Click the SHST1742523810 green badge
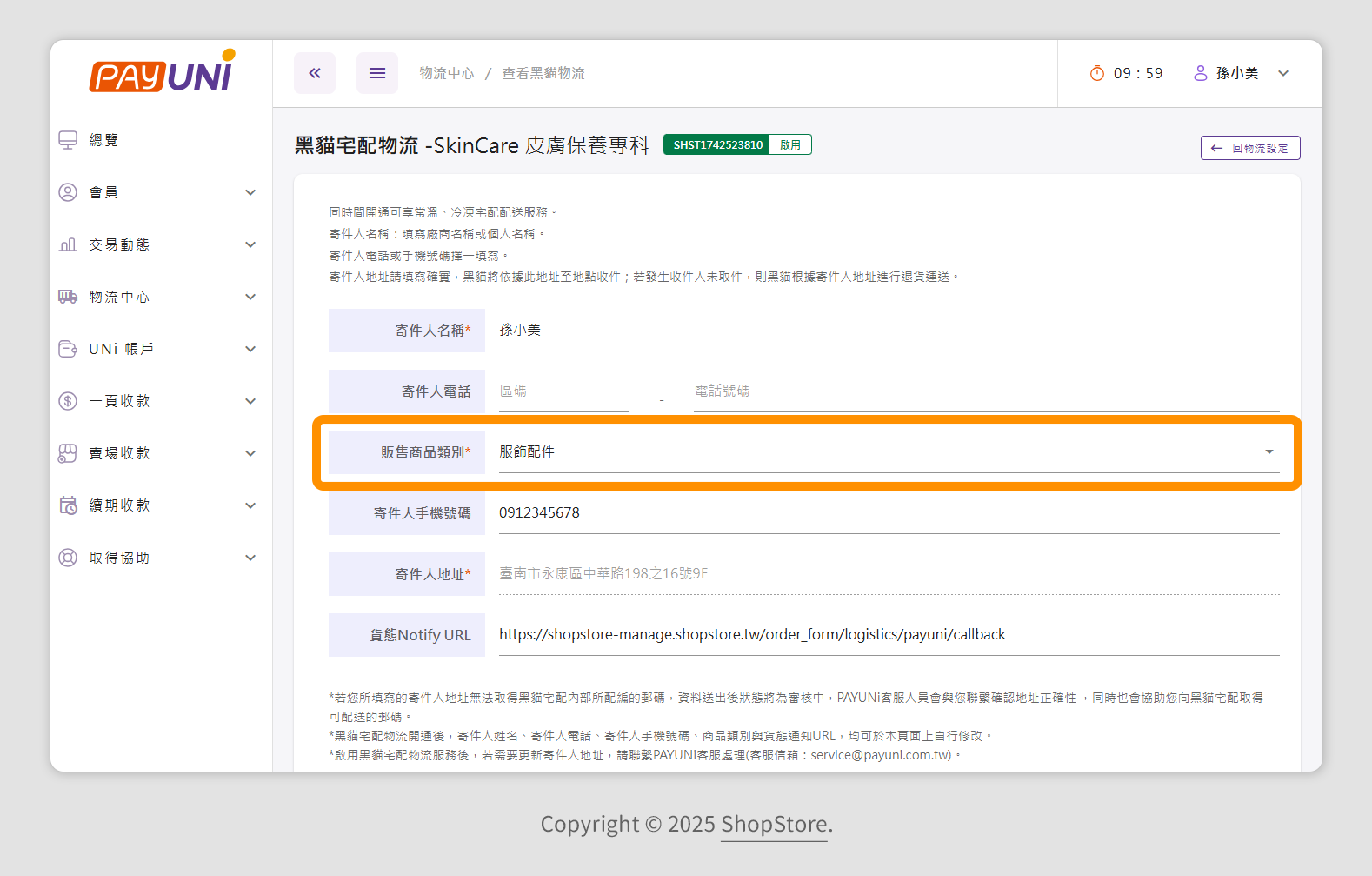Image resolution: width=1372 pixels, height=876 pixels. (717, 144)
